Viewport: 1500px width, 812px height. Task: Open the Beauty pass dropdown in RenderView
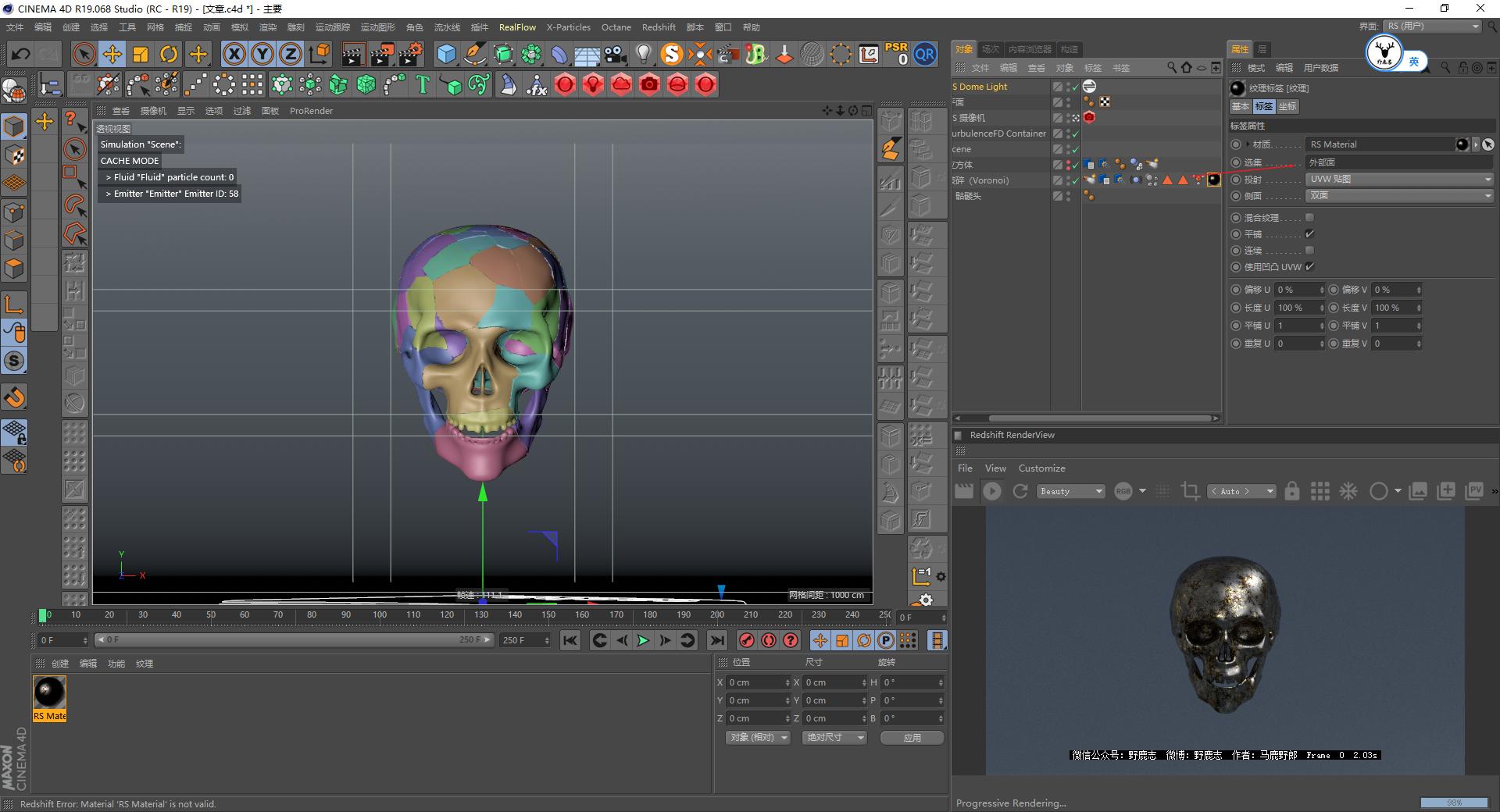[x=1070, y=491]
